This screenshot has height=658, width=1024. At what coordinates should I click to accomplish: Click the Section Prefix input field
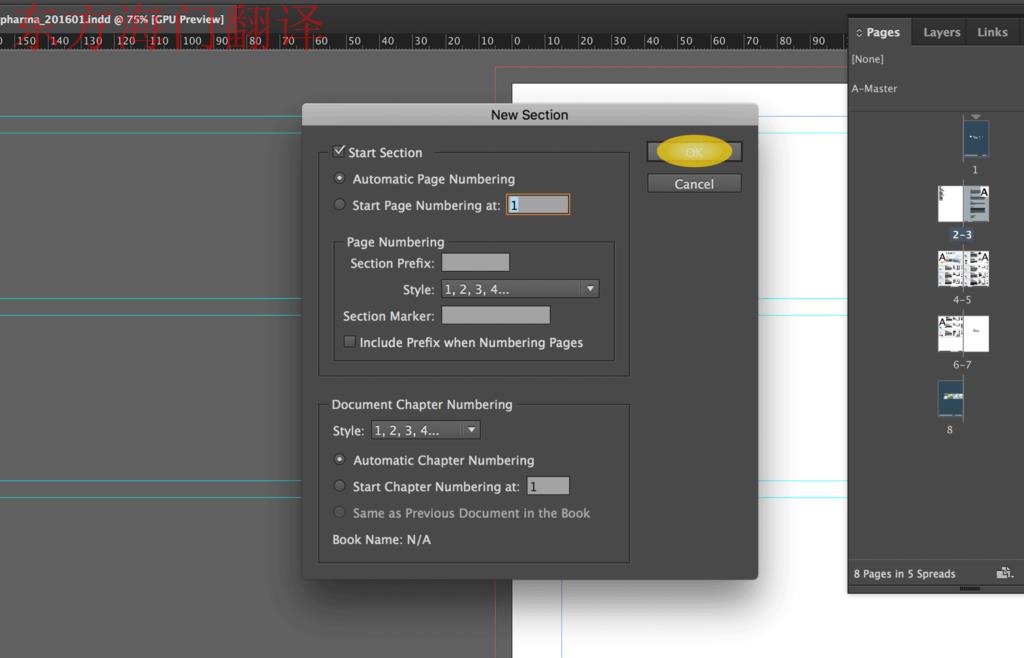(x=475, y=262)
